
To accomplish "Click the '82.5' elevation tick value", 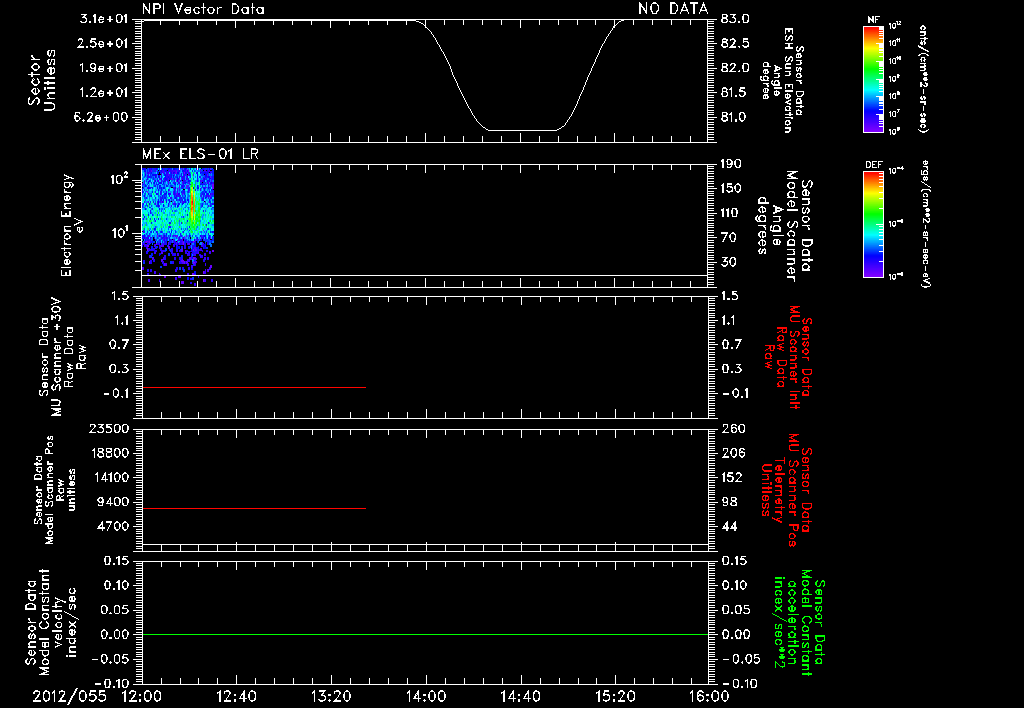I will 735,43.
